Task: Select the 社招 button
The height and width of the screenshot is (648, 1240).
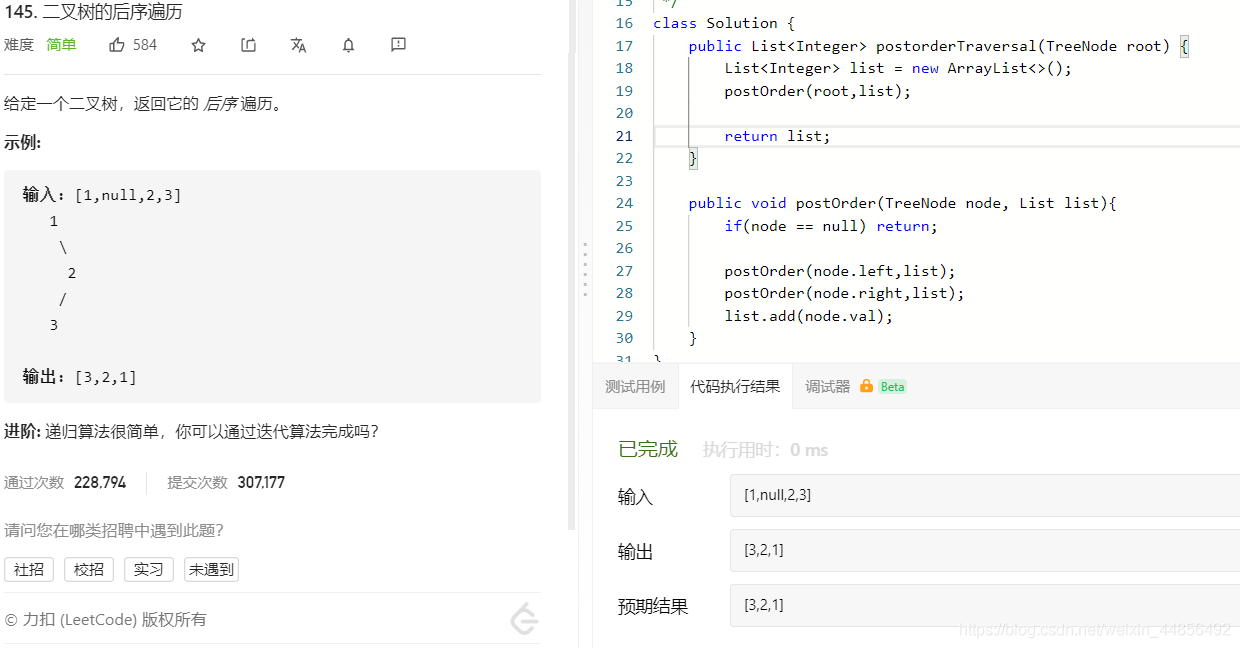Action: pos(29,569)
